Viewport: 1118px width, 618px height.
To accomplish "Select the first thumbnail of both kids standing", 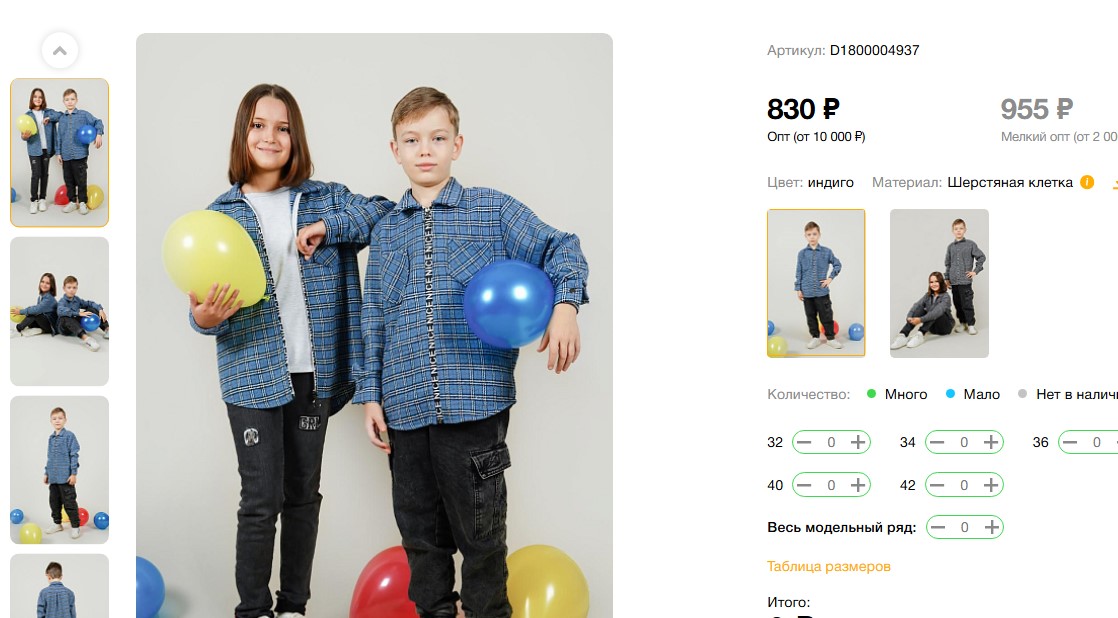I will pyautogui.click(x=59, y=153).
